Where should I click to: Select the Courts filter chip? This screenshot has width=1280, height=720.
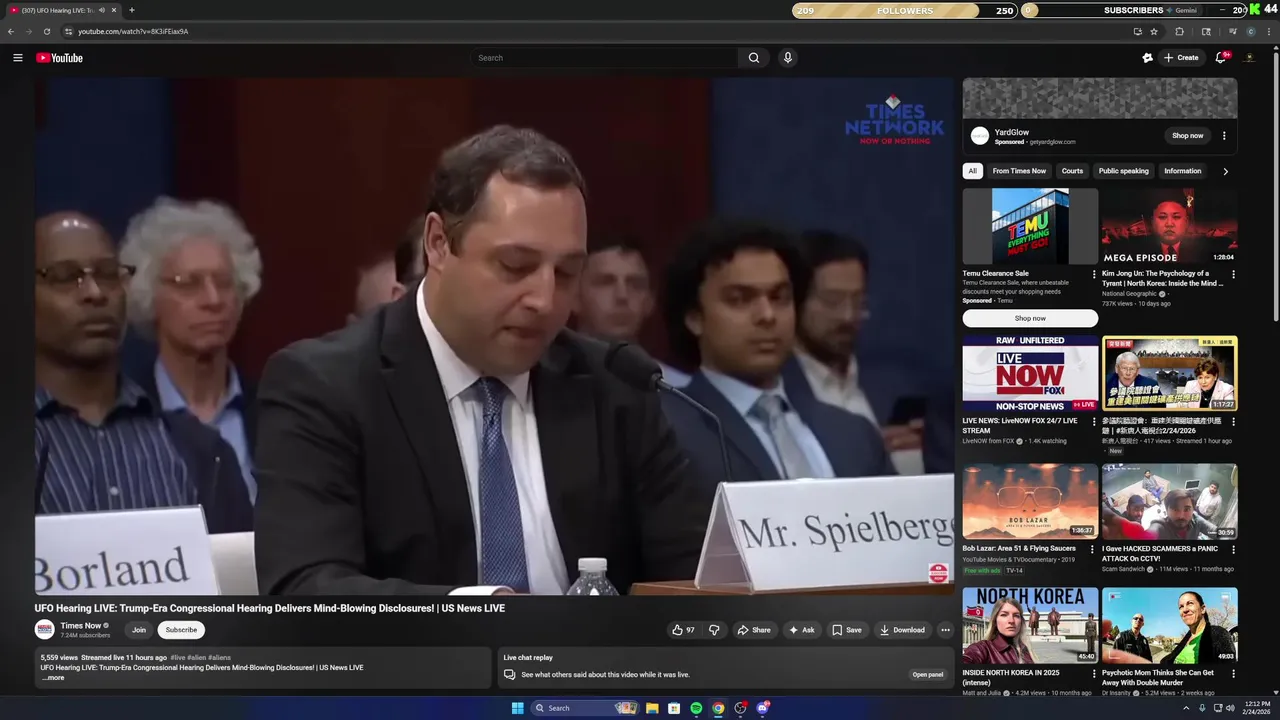coord(1072,171)
